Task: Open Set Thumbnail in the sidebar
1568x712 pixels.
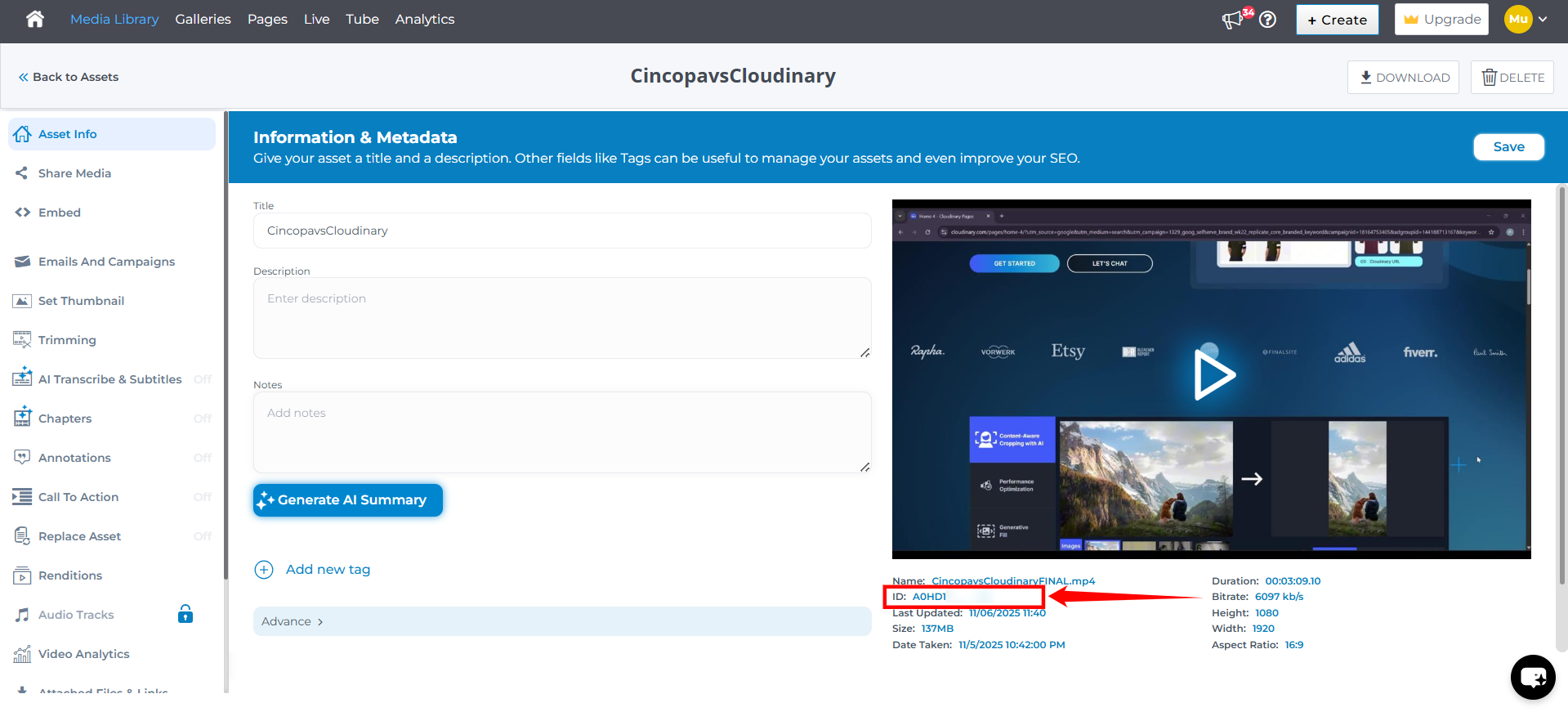Action: (x=81, y=301)
